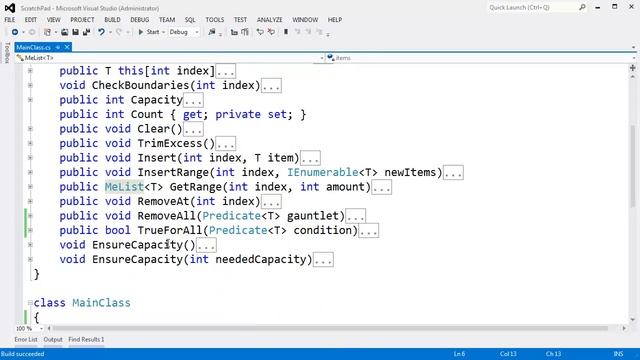Click the Col 13 status bar entry

click(508, 354)
